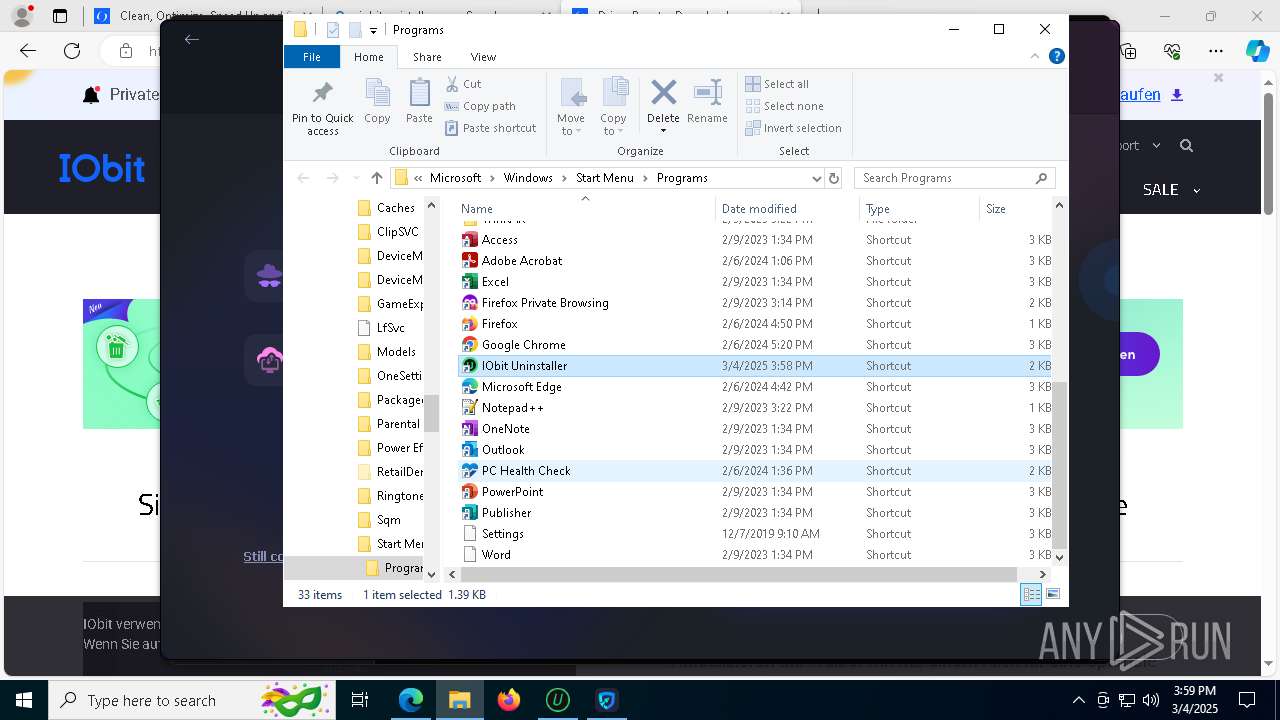The width and height of the screenshot is (1280, 720).
Task: Select Sqm folder in navigation pane
Action: [379, 520]
